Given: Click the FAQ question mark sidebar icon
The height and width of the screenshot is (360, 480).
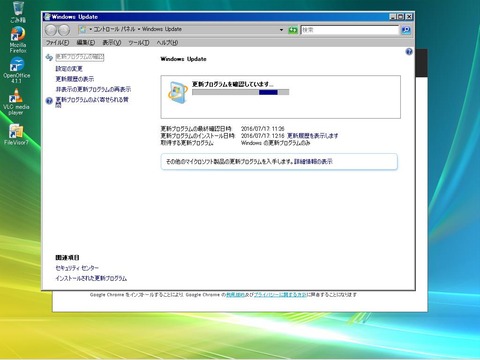Looking at the screenshot, I should coord(49,100).
